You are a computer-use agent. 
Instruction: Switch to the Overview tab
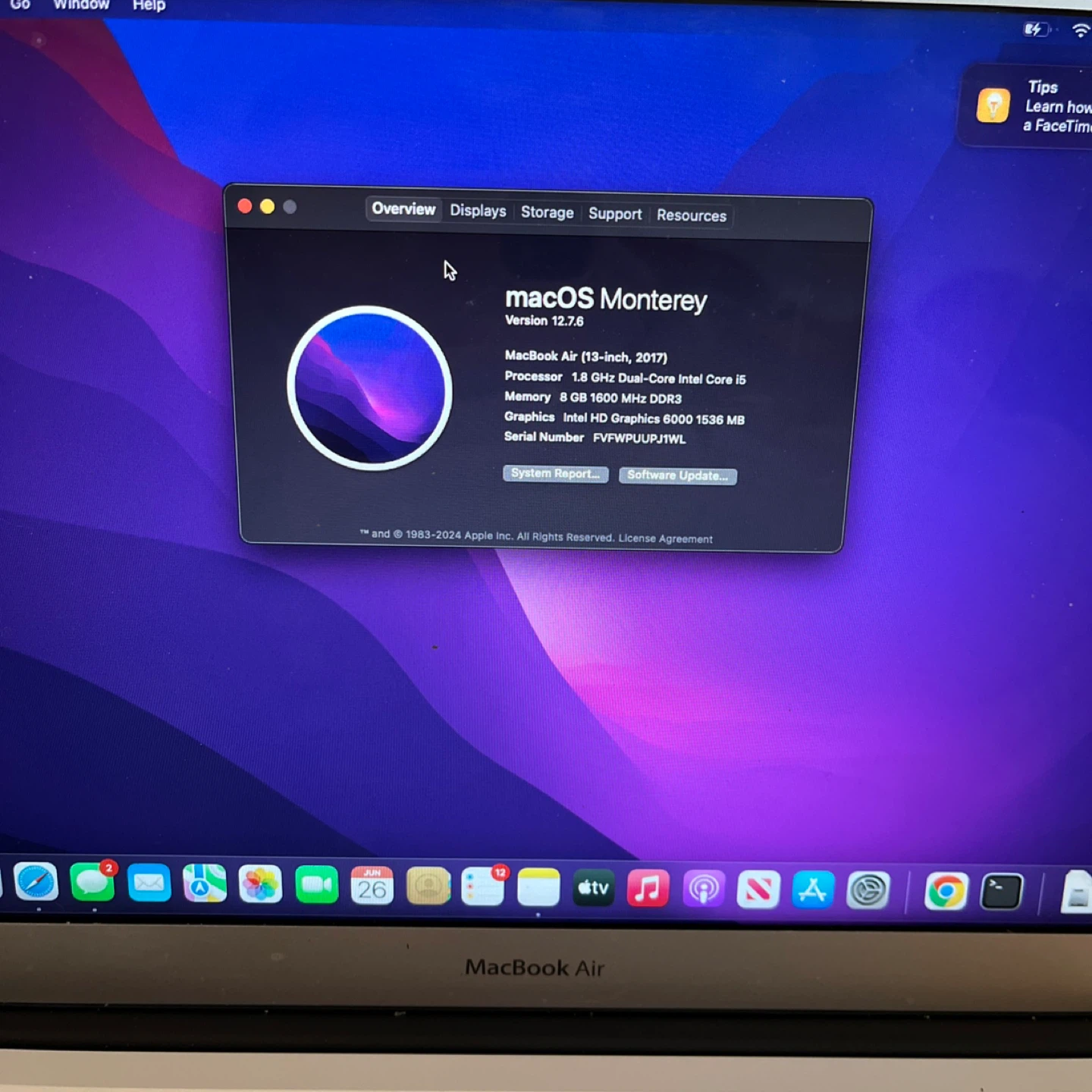tap(403, 209)
